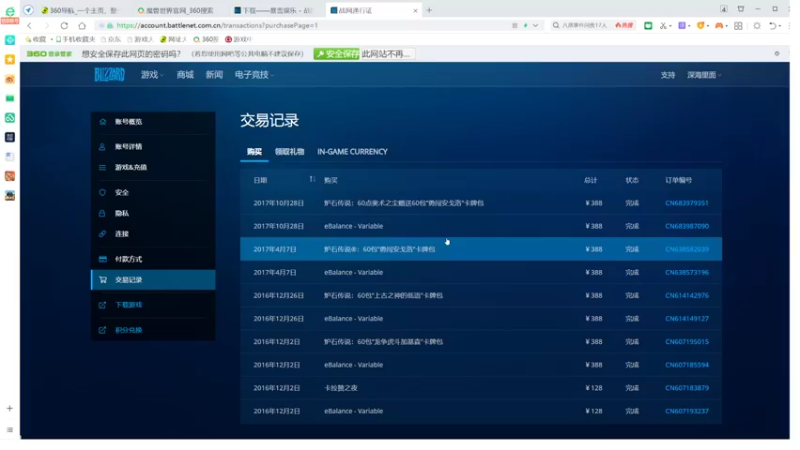The height and width of the screenshot is (450, 800).
Task: Expand the 电子竞技 header dropdown
Action: tap(254, 75)
